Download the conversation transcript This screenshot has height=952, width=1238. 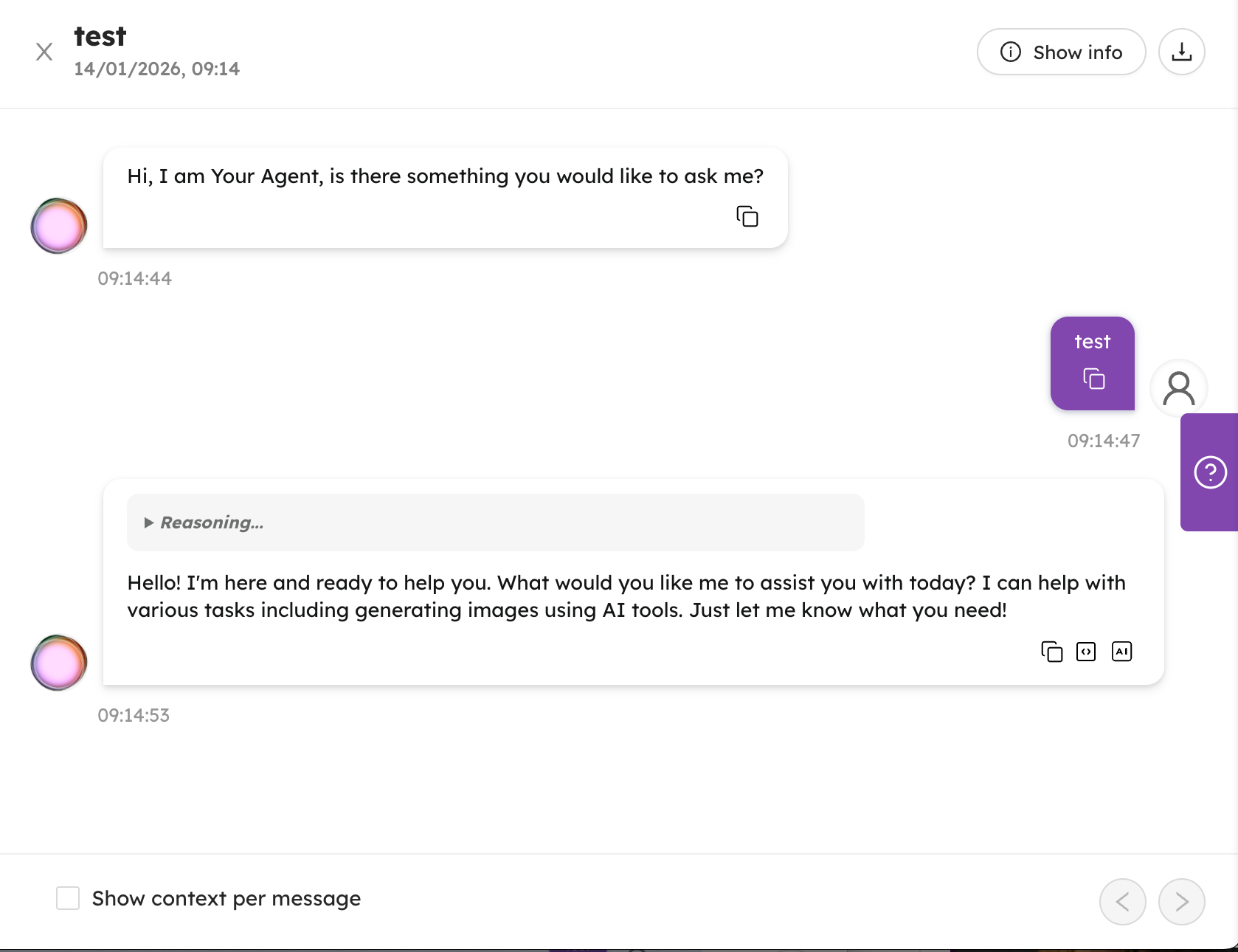(1181, 52)
